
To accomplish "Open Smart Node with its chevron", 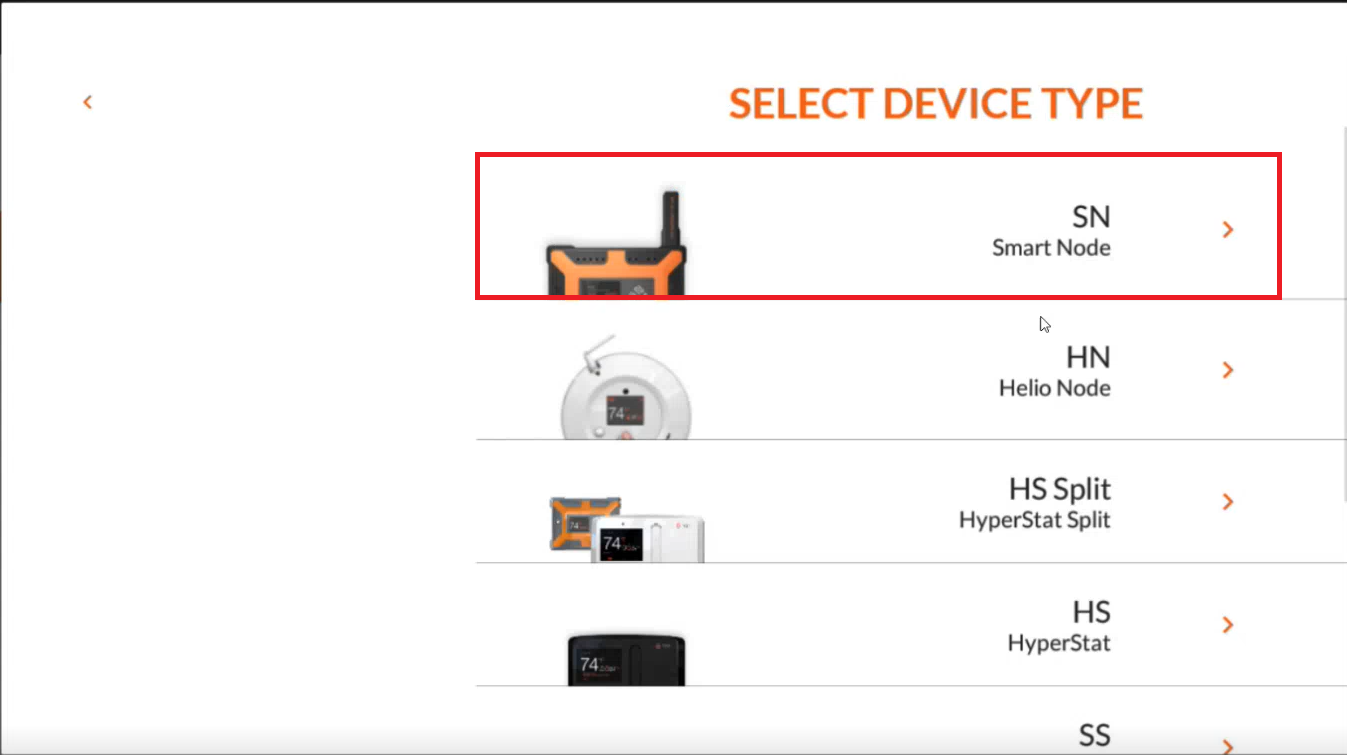I will pos(1228,230).
